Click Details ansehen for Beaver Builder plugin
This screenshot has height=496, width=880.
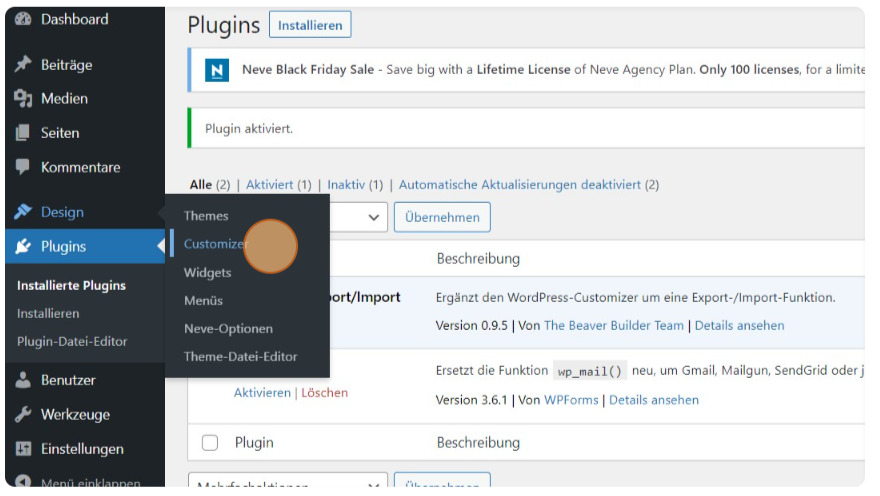tap(740, 325)
